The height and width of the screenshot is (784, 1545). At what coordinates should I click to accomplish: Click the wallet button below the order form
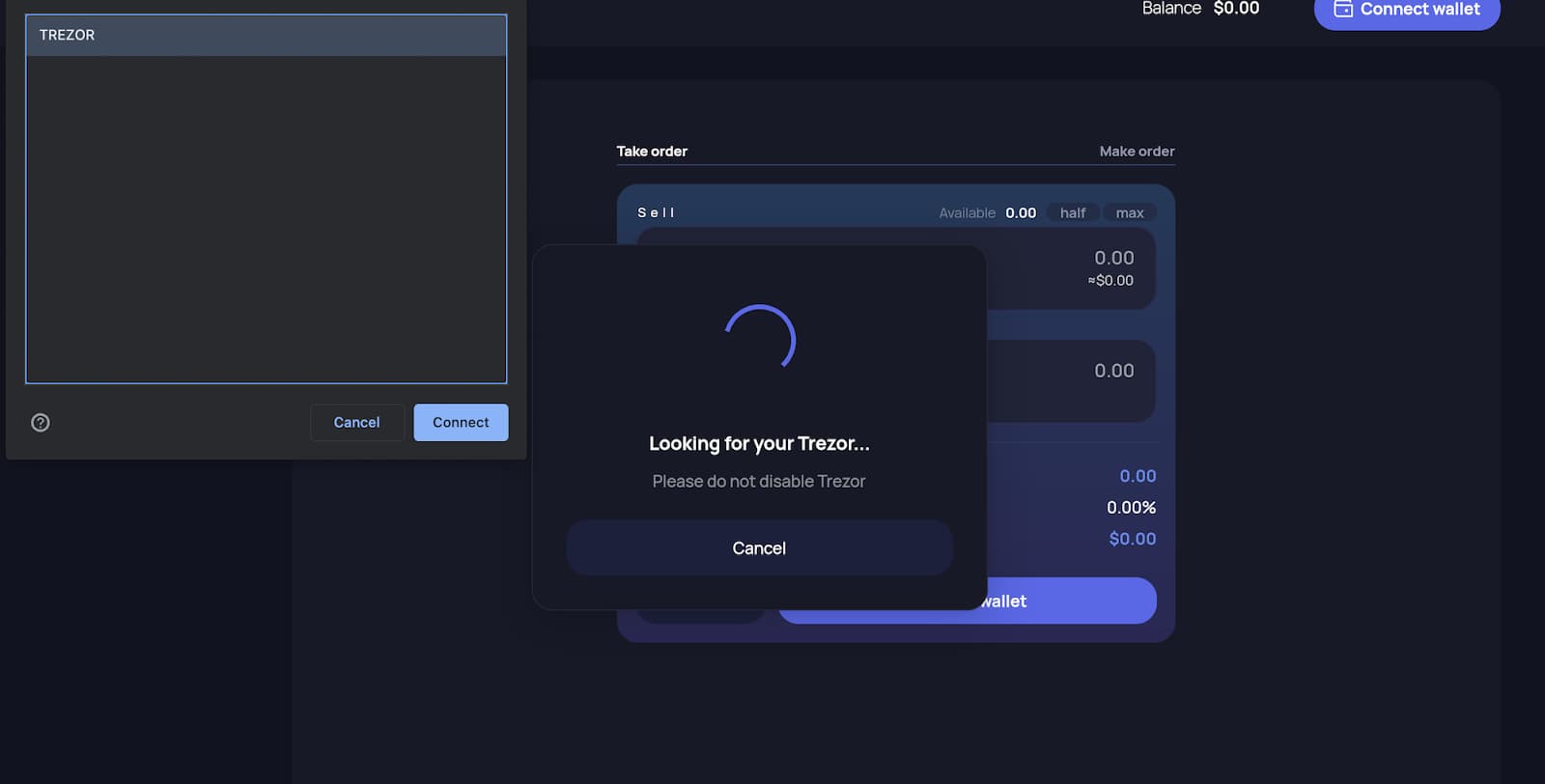(1071, 601)
